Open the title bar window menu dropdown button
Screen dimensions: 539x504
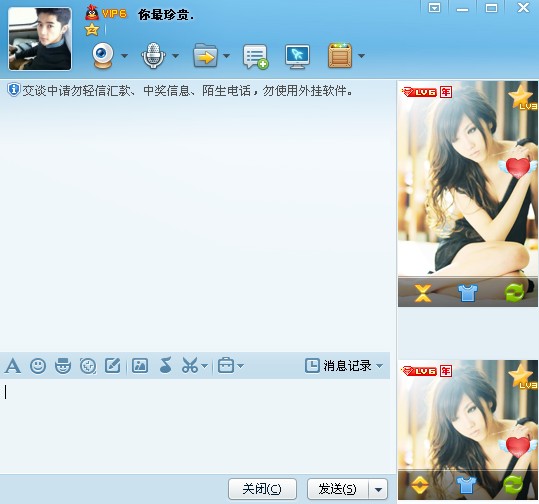pyautogui.click(x=434, y=8)
